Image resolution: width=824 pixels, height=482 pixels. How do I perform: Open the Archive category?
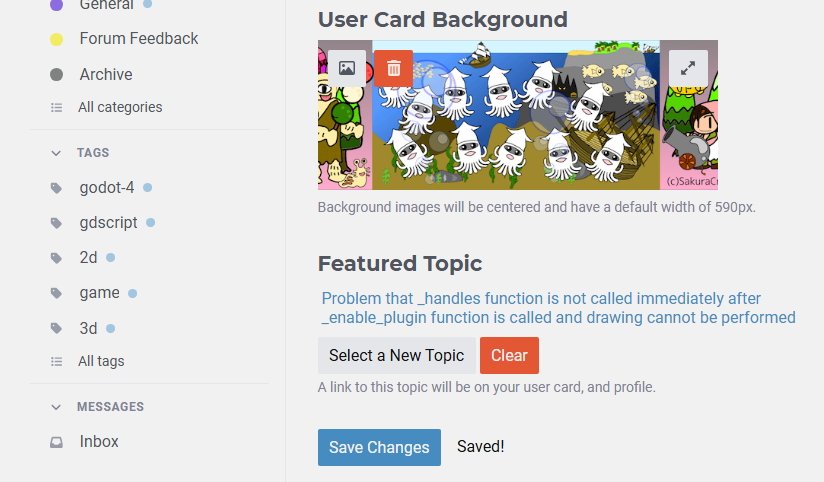tap(106, 75)
